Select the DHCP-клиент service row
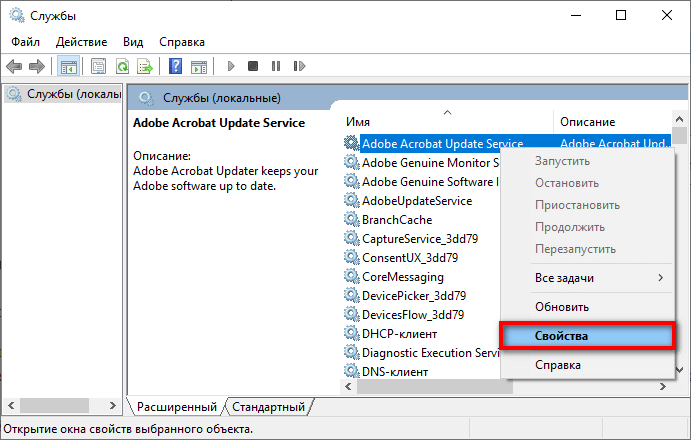 click(422, 334)
